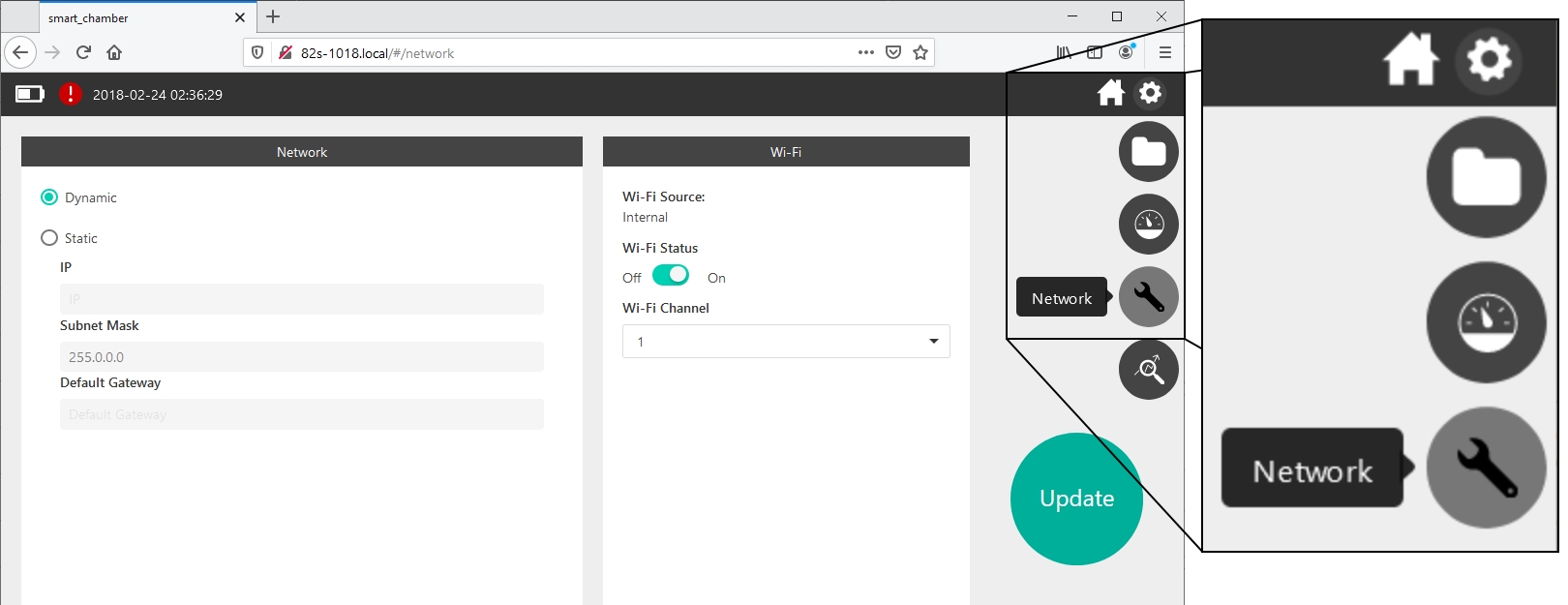Viewport: 1568px width, 605px height.
Task: Select the Static radio button
Action: pos(49,238)
